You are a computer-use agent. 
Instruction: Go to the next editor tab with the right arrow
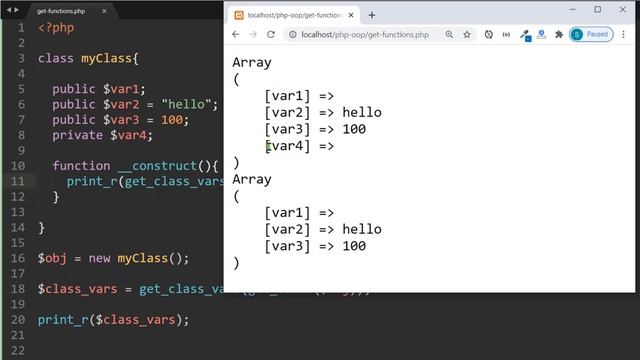[x=16, y=10]
